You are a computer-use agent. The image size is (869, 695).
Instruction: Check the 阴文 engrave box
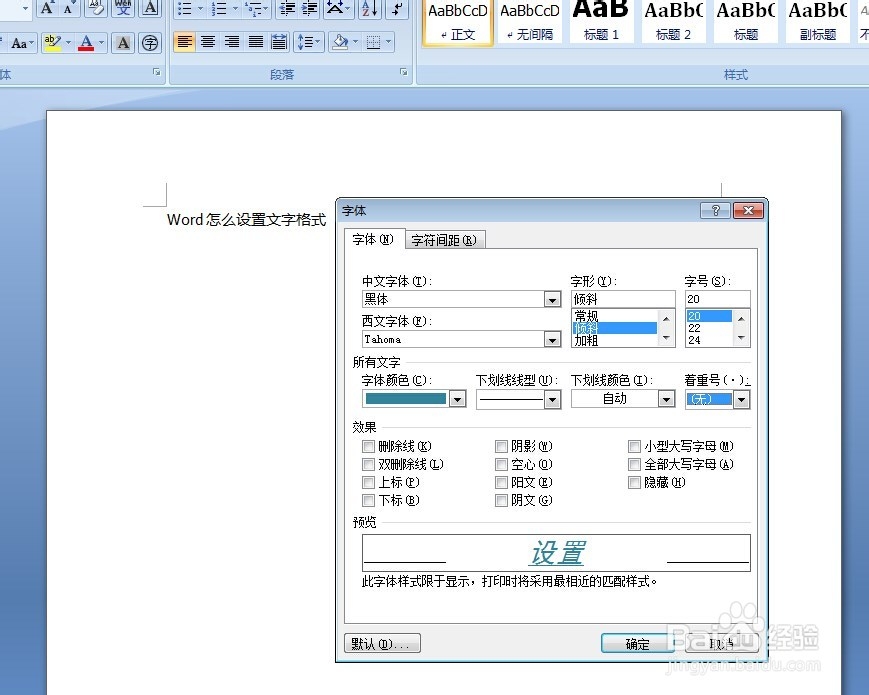[501, 500]
